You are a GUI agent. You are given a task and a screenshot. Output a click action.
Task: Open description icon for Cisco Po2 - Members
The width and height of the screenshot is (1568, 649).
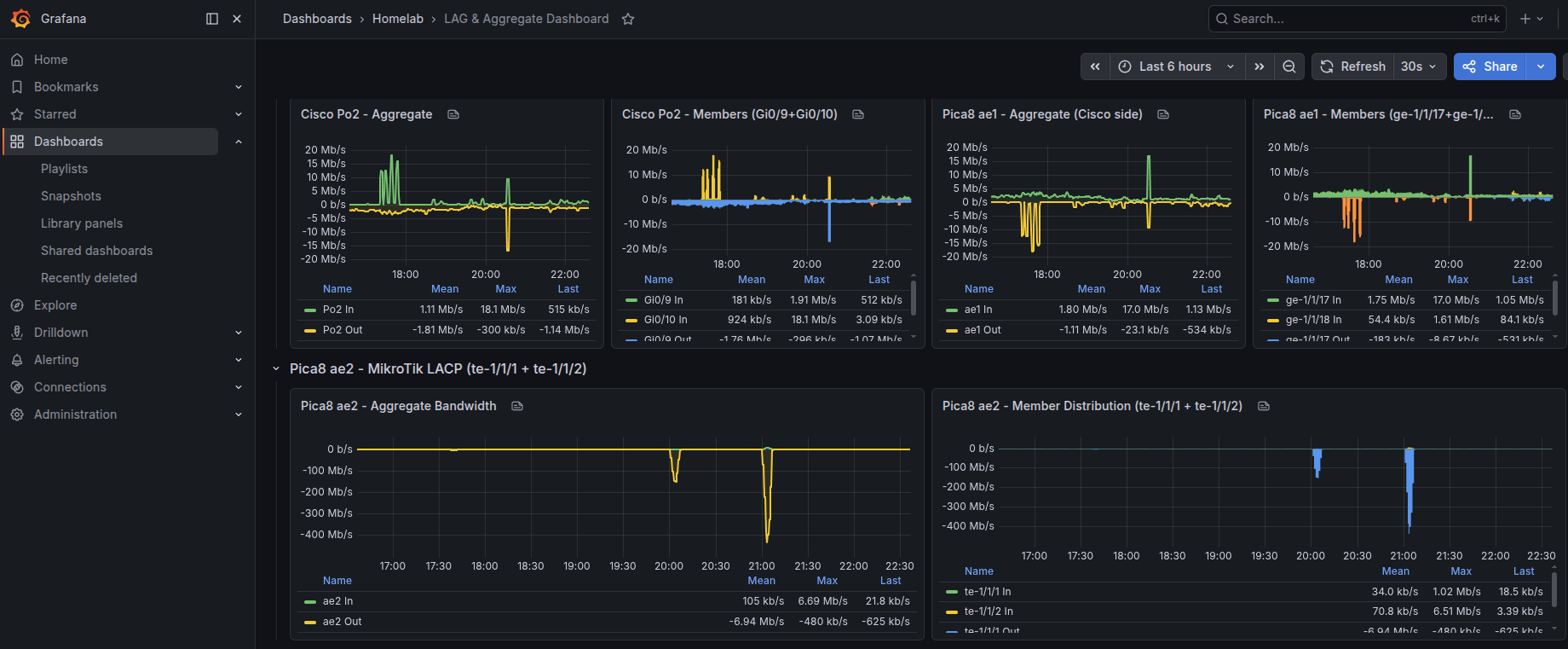(858, 114)
